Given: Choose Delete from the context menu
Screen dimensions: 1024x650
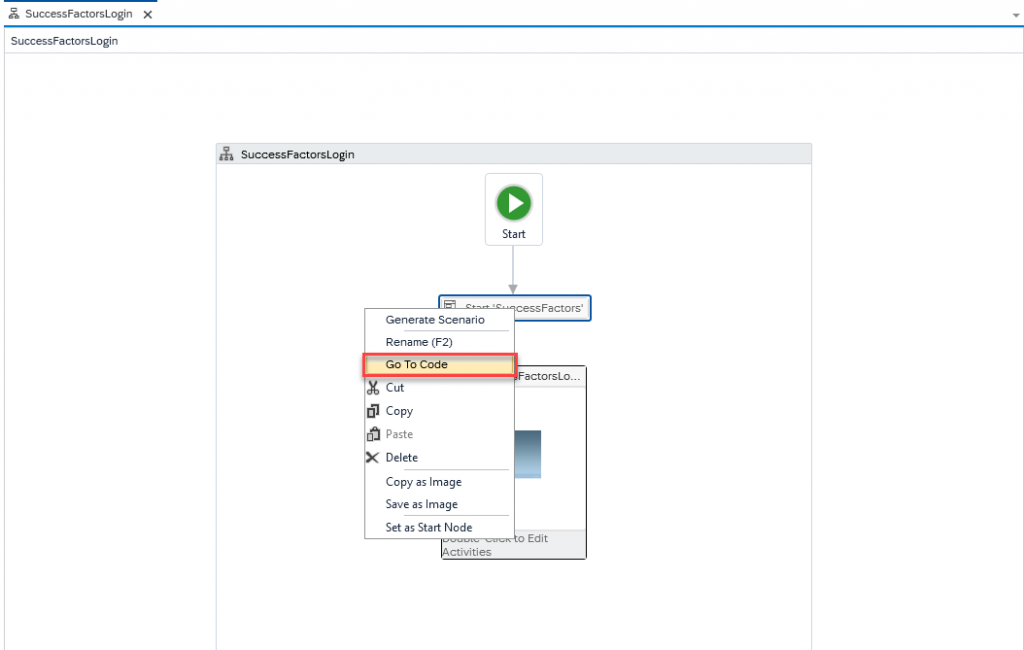Looking at the screenshot, I should tap(440, 457).
